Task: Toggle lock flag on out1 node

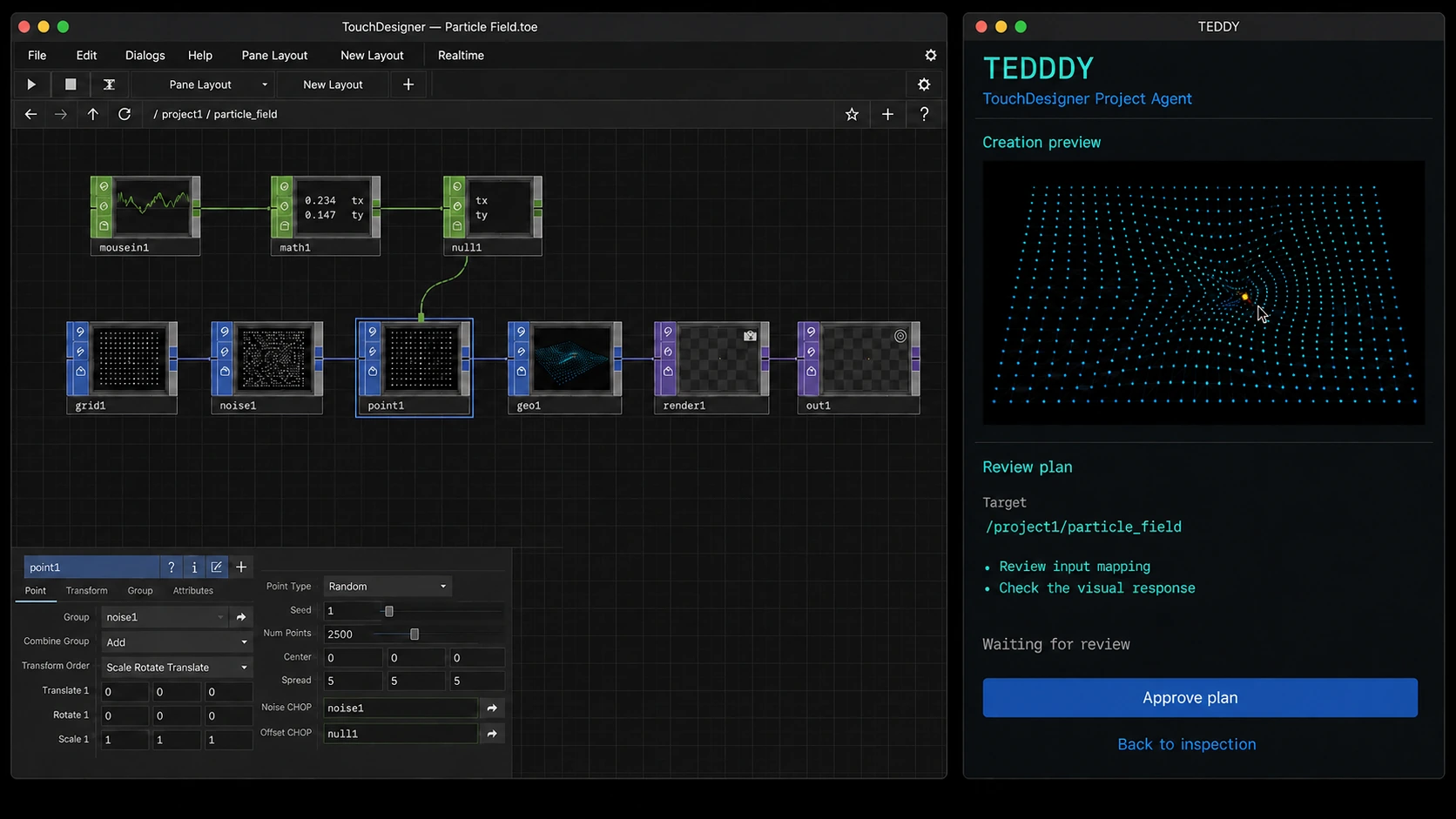Action: (811, 372)
